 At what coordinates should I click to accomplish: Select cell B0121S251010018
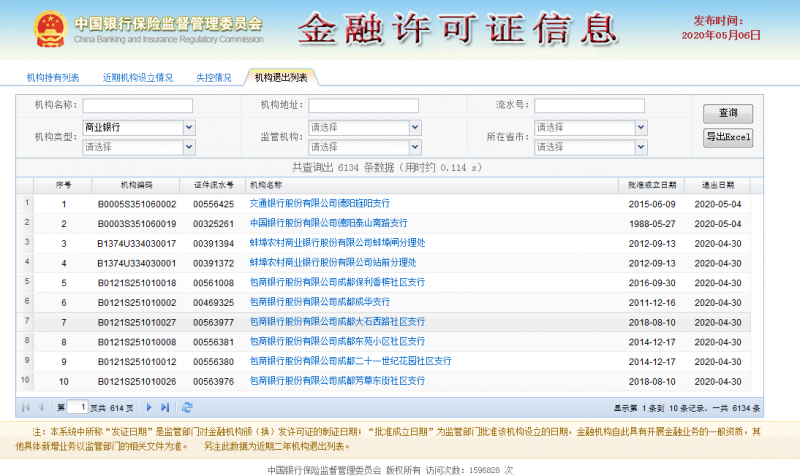(137, 283)
